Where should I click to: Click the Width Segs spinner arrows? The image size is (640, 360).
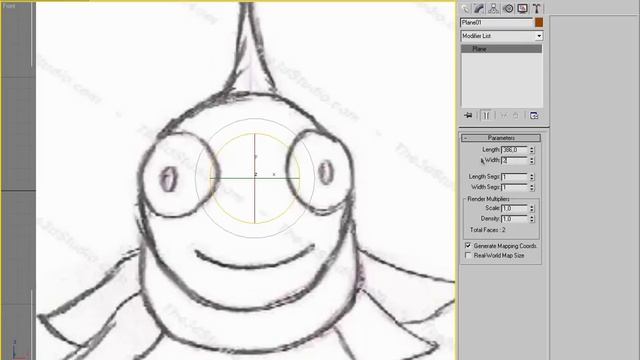[532, 187]
